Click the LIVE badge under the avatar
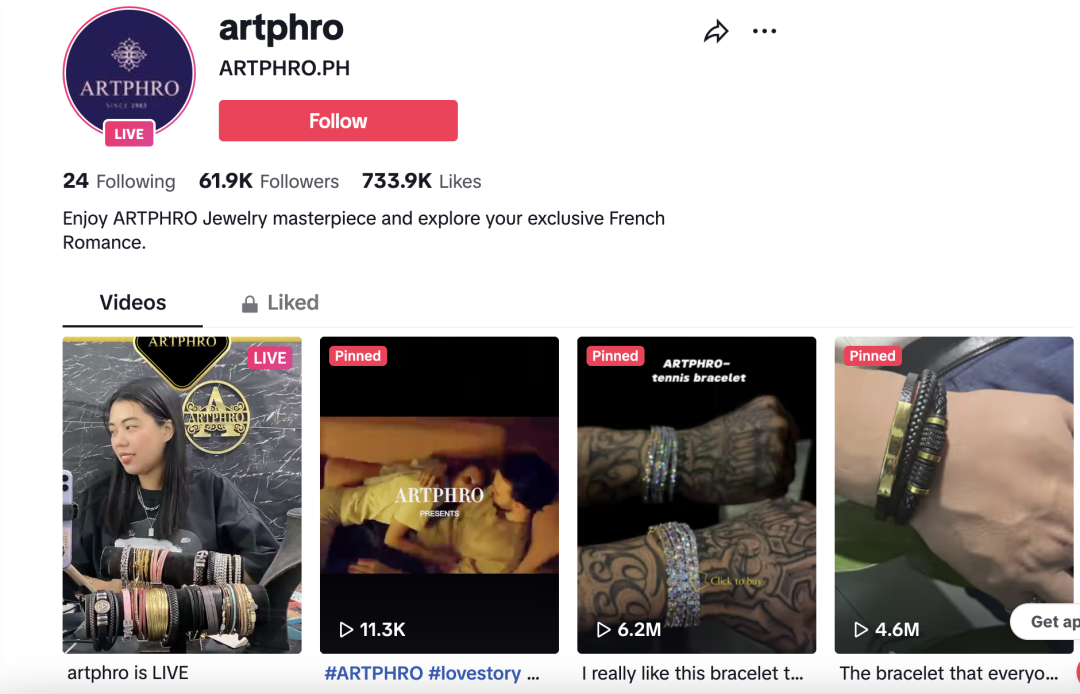Screen dimensions: 1080x694 [129, 134]
